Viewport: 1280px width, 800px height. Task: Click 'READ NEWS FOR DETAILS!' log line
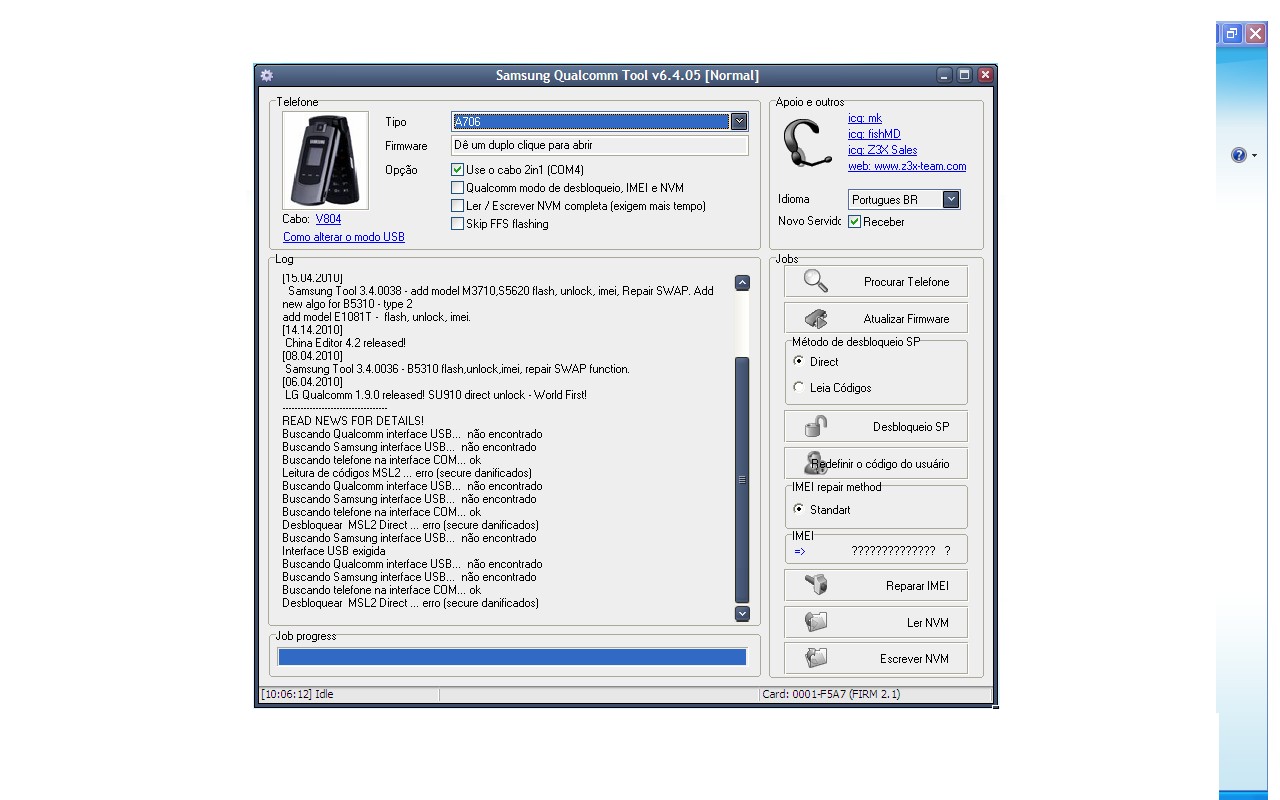tap(353, 421)
